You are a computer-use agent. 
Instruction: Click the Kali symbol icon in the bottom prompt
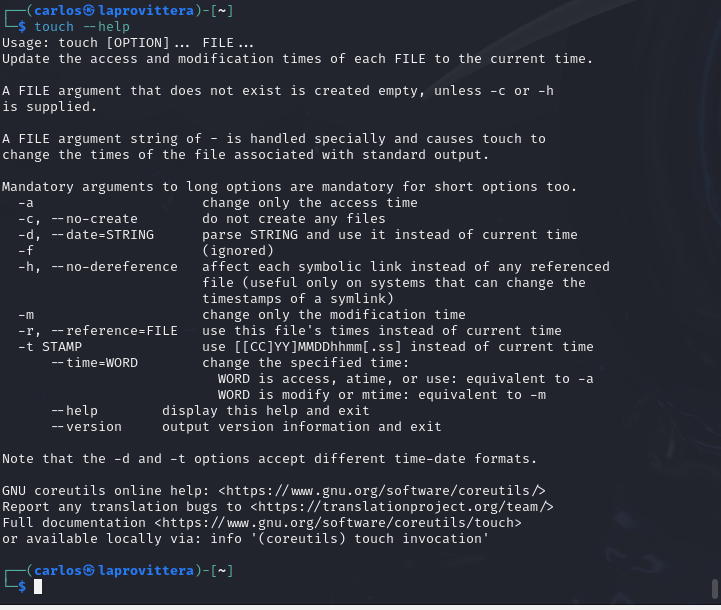(x=89, y=570)
